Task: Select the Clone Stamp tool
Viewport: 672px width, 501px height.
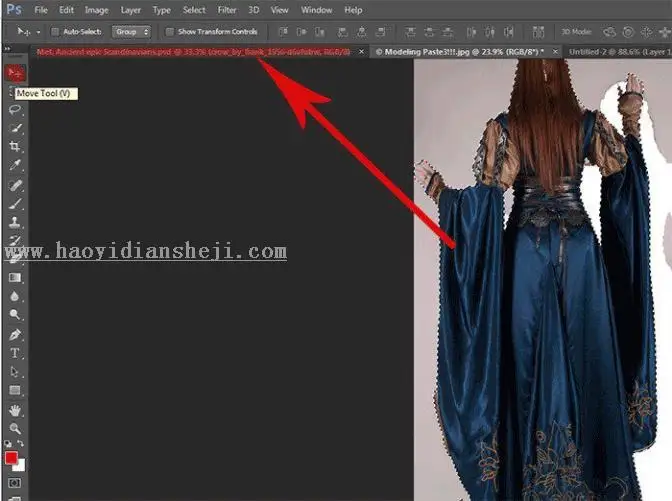Action: click(x=15, y=222)
